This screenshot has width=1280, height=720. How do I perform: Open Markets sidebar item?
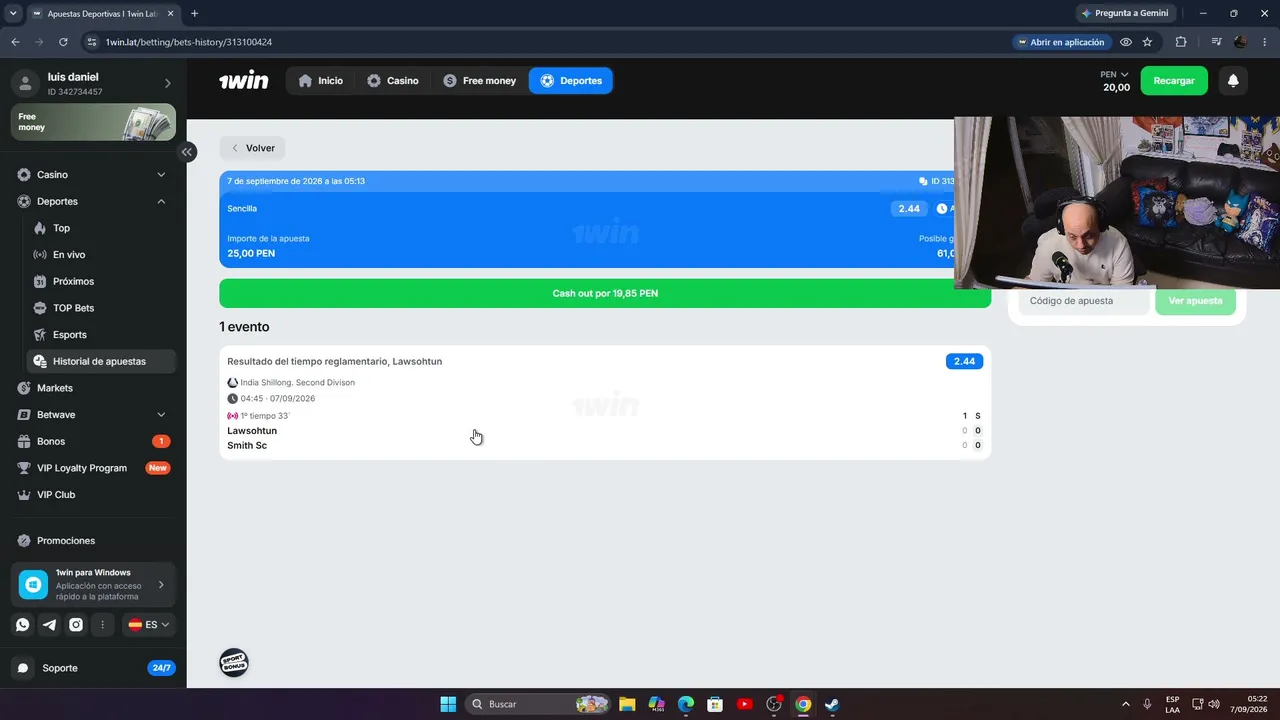pyautogui.click(x=93, y=388)
